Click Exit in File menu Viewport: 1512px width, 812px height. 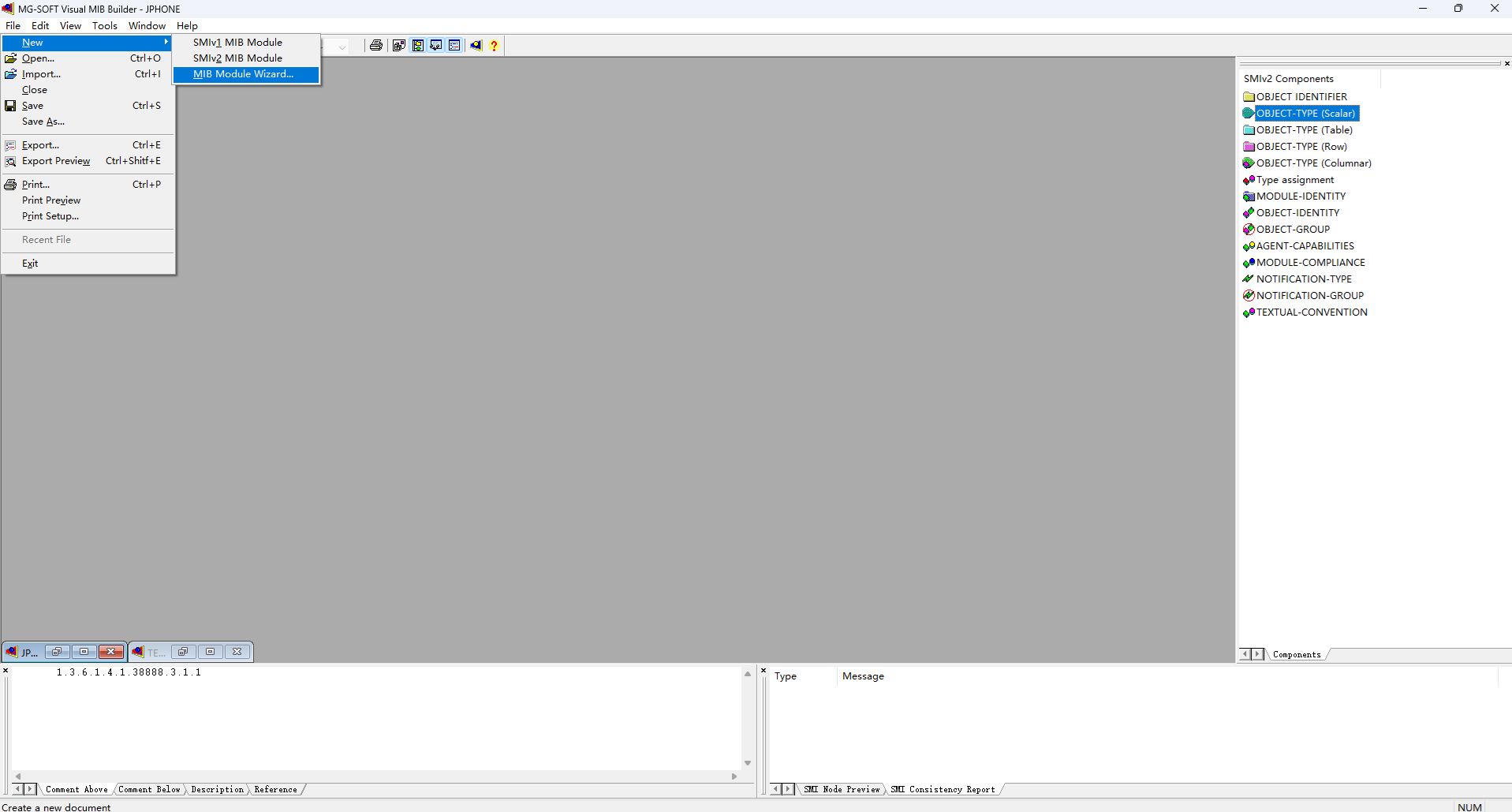pos(88,264)
